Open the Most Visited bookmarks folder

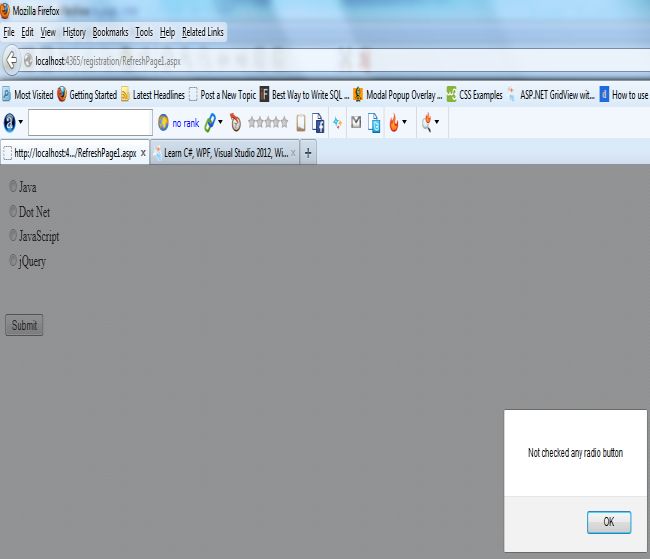[28, 95]
